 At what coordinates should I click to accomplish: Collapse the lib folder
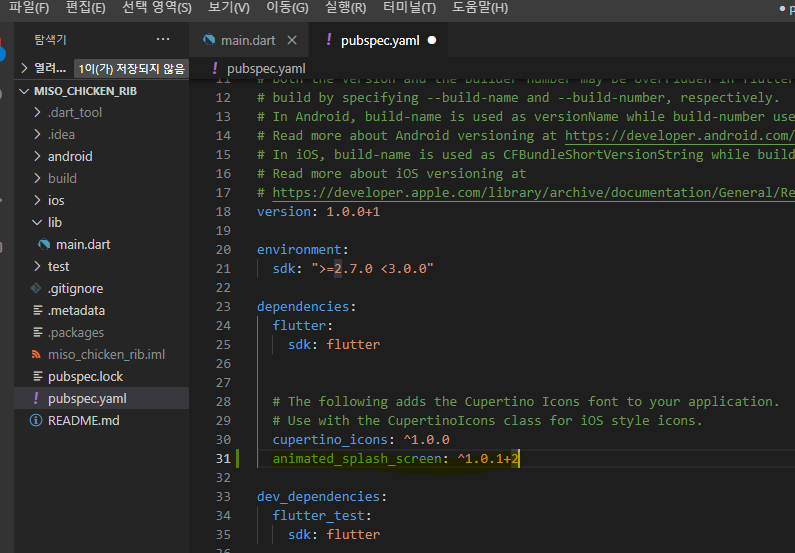tap(37, 223)
